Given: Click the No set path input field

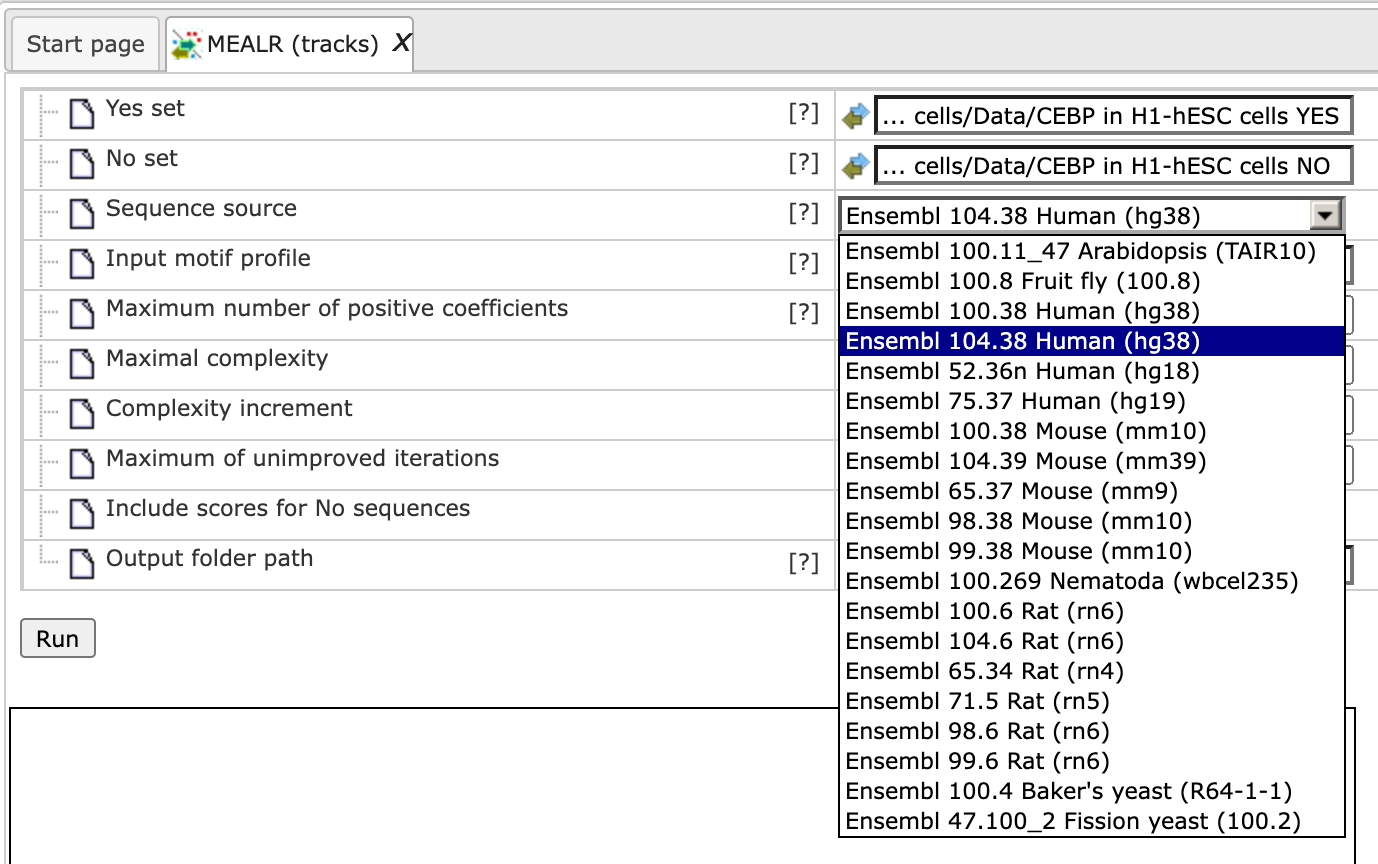Looking at the screenshot, I should pos(1114,166).
